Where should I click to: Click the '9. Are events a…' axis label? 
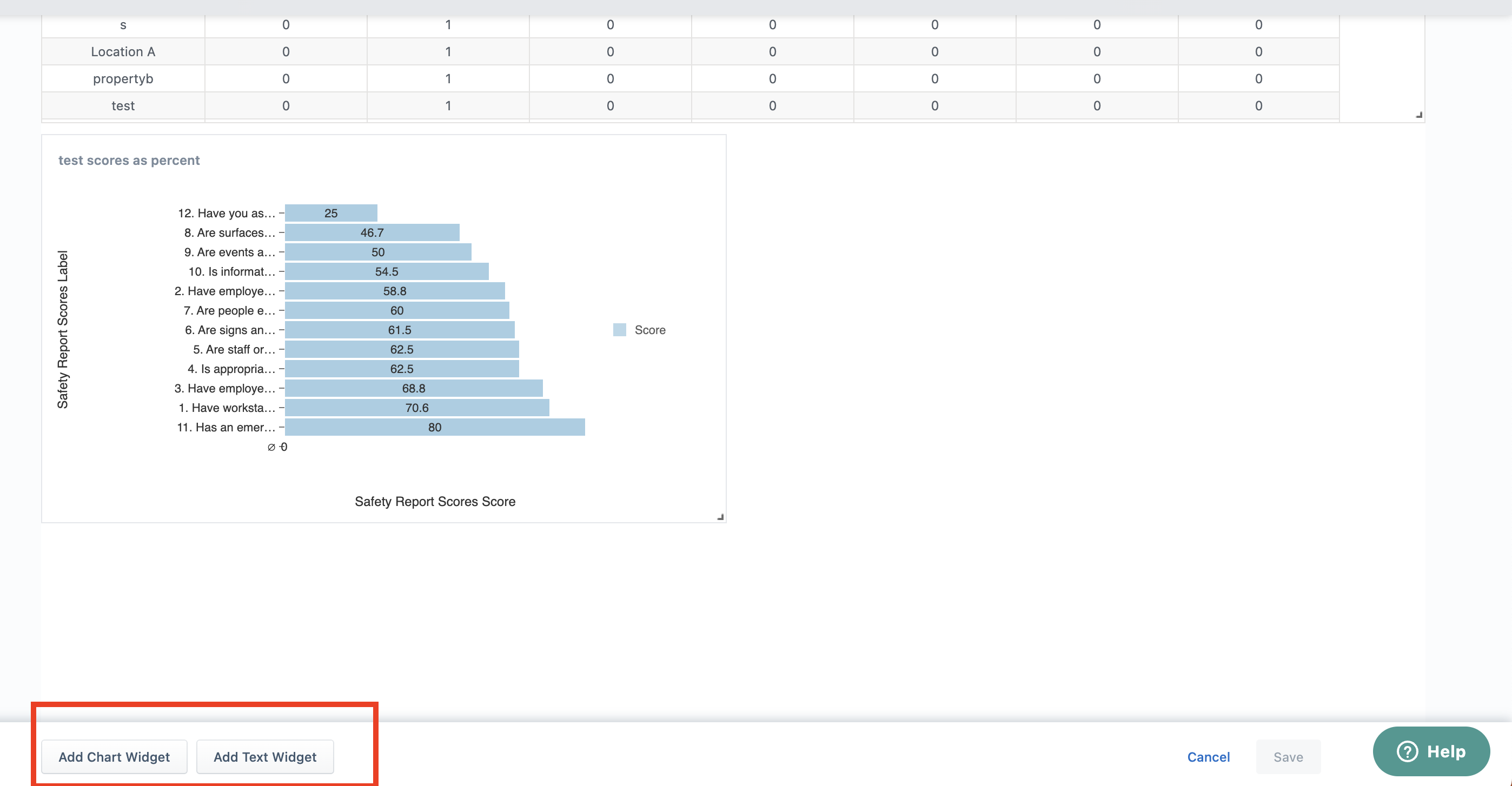tap(229, 251)
